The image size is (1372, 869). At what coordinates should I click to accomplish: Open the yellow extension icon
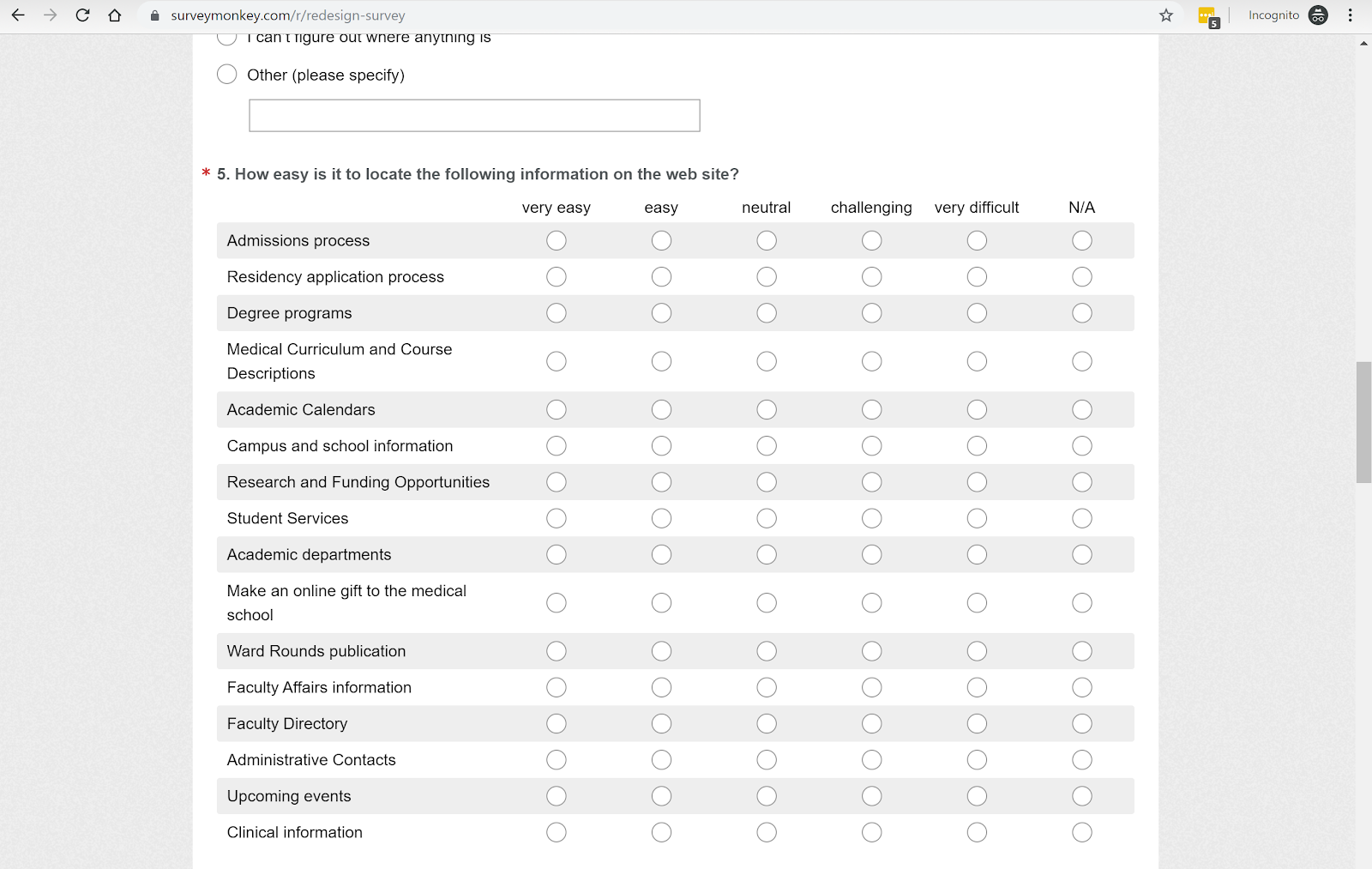pos(1207,16)
